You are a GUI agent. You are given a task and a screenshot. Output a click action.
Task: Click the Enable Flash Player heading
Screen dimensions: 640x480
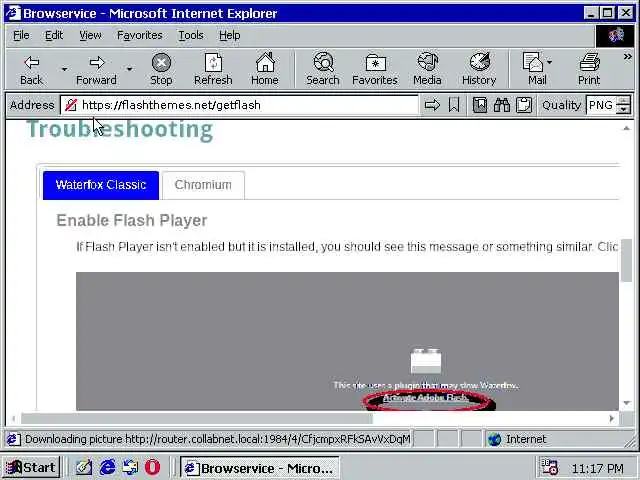point(132,220)
